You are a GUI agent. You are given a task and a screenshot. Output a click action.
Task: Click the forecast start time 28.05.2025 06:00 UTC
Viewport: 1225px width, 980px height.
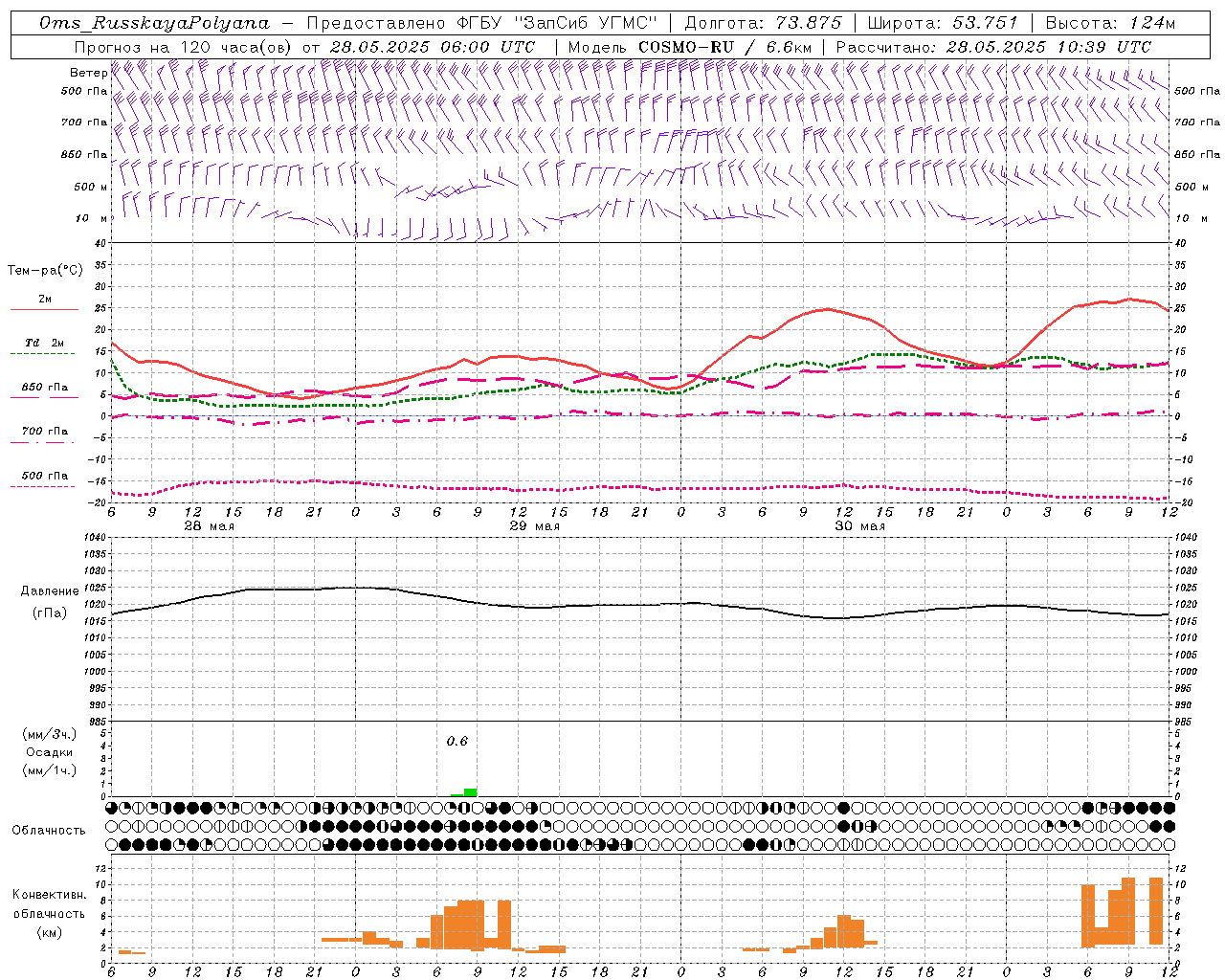432,47
